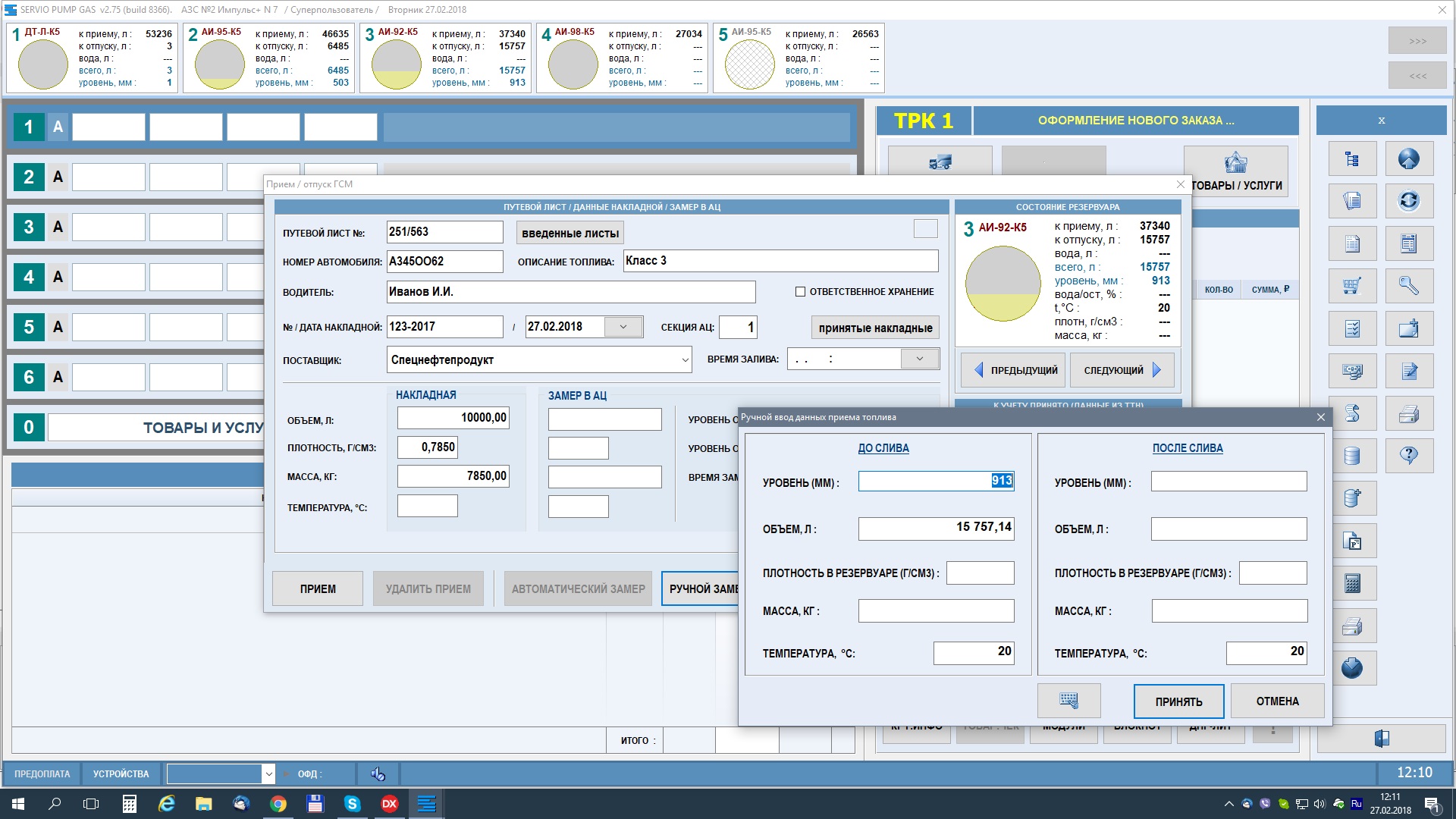
Task: Open the Предоплата tab at bottom
Action: coord(42,773)
